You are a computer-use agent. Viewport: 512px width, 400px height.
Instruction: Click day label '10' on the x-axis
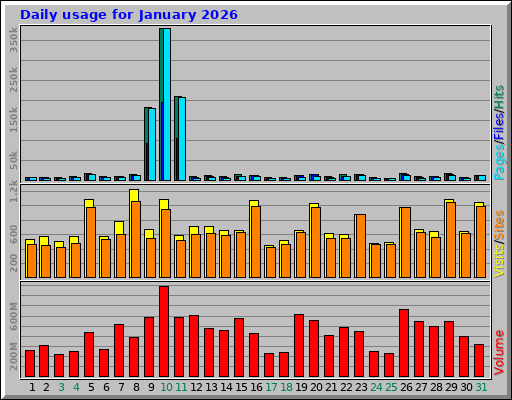166,387
